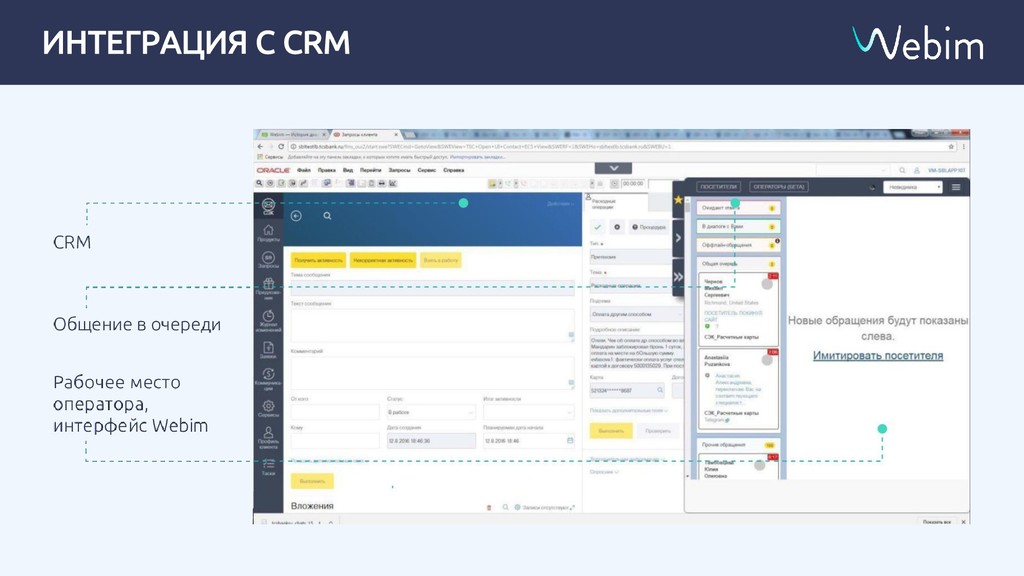Open the Подтема dropdown Оплата другим способом
Screen dimensions: 1024x576
pos(636,314)
